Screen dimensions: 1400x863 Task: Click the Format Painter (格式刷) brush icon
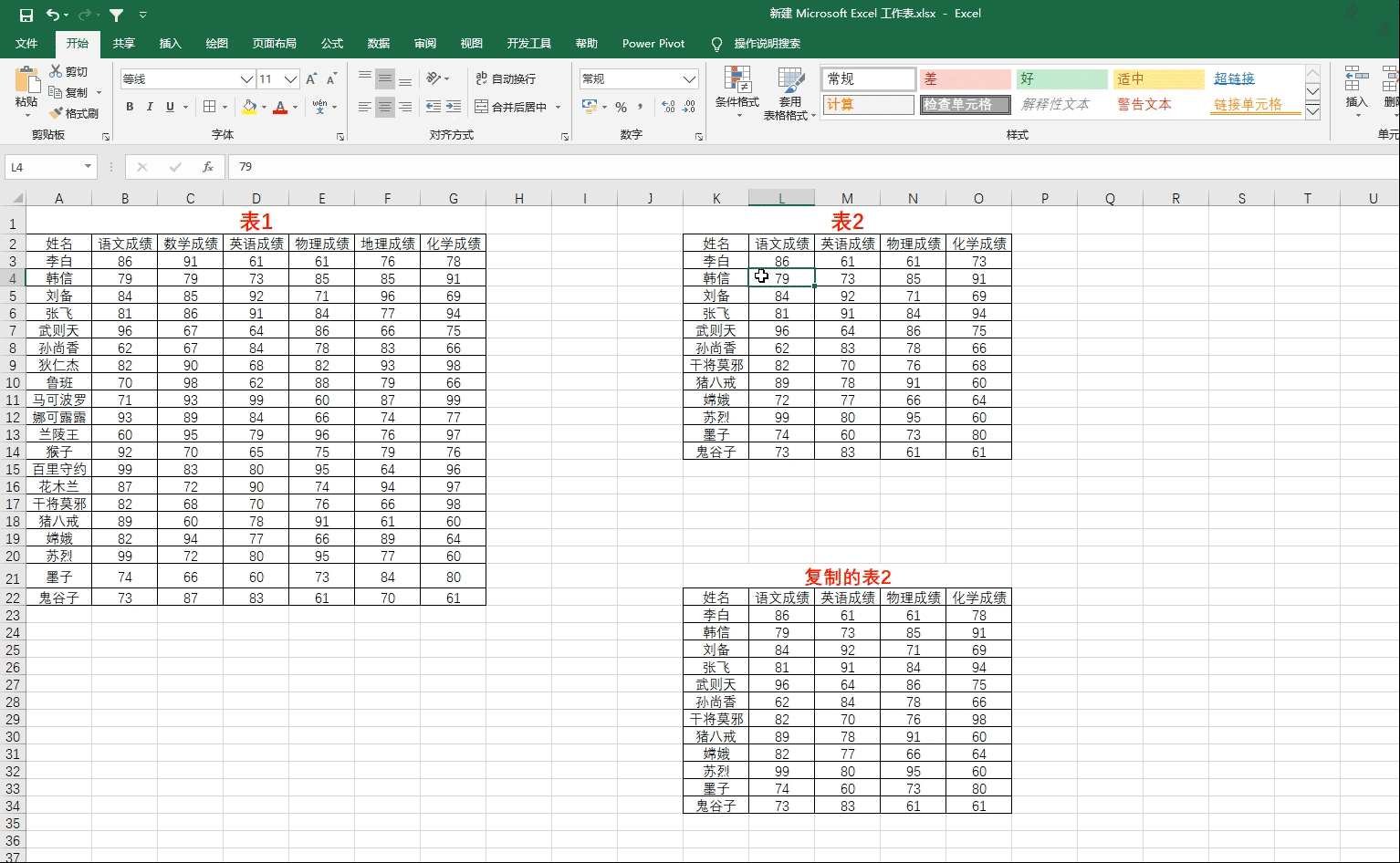click(56, 113)
